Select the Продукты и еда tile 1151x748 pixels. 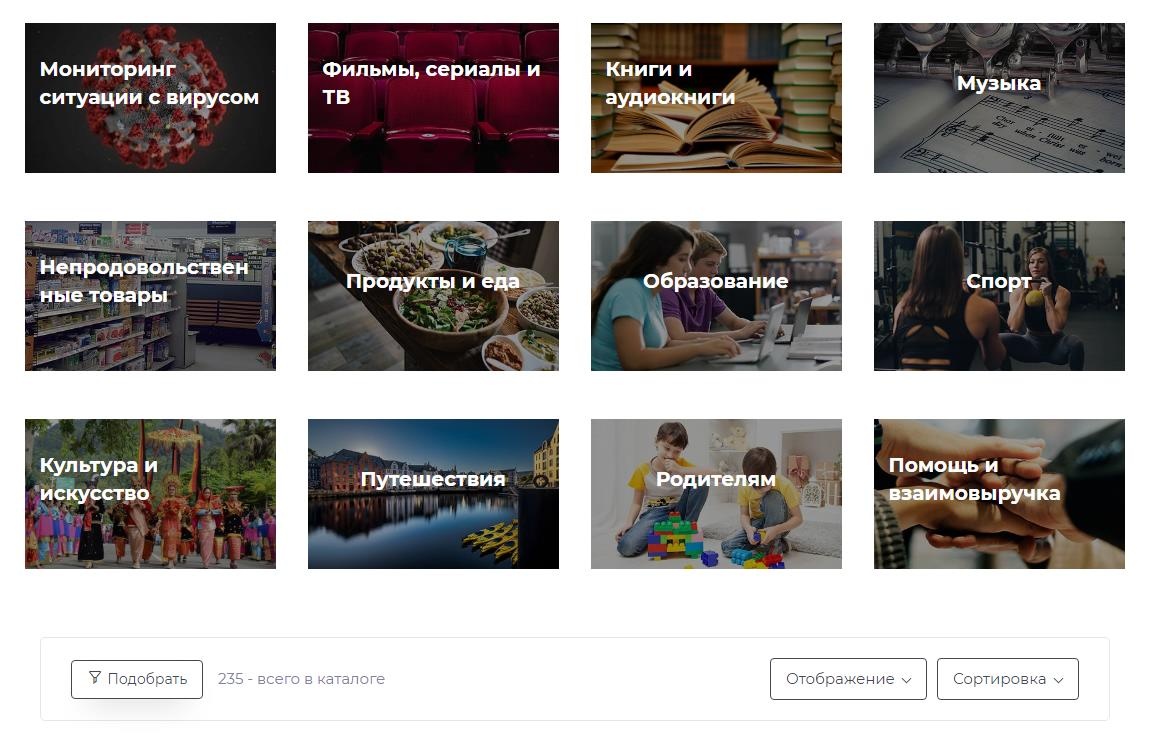click(433, 296)
